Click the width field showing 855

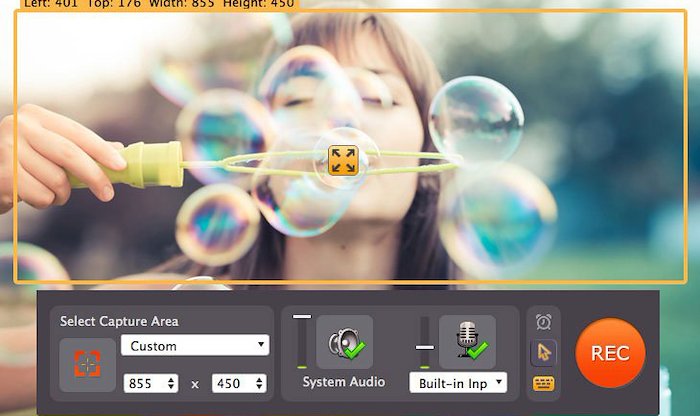pos(151,383)
